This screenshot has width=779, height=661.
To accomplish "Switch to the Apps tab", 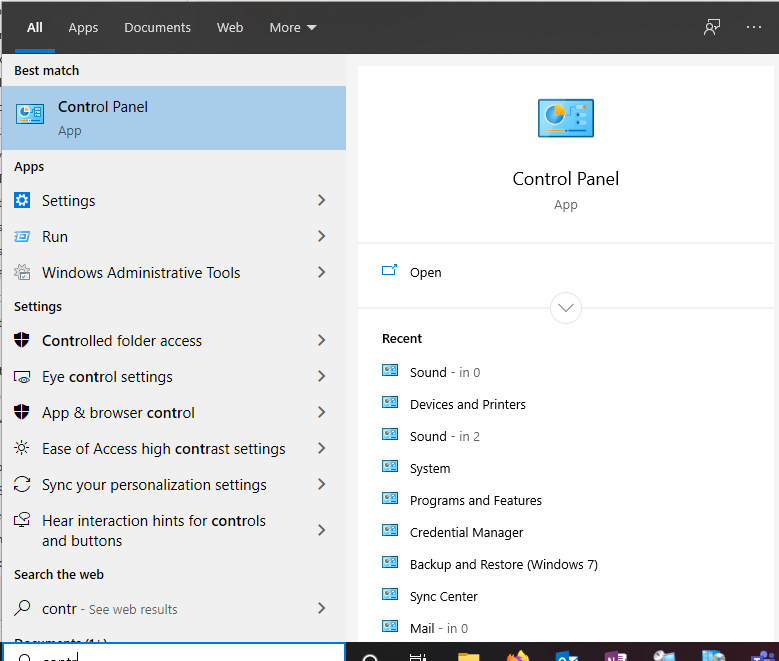I will click(x=83, y=27).
